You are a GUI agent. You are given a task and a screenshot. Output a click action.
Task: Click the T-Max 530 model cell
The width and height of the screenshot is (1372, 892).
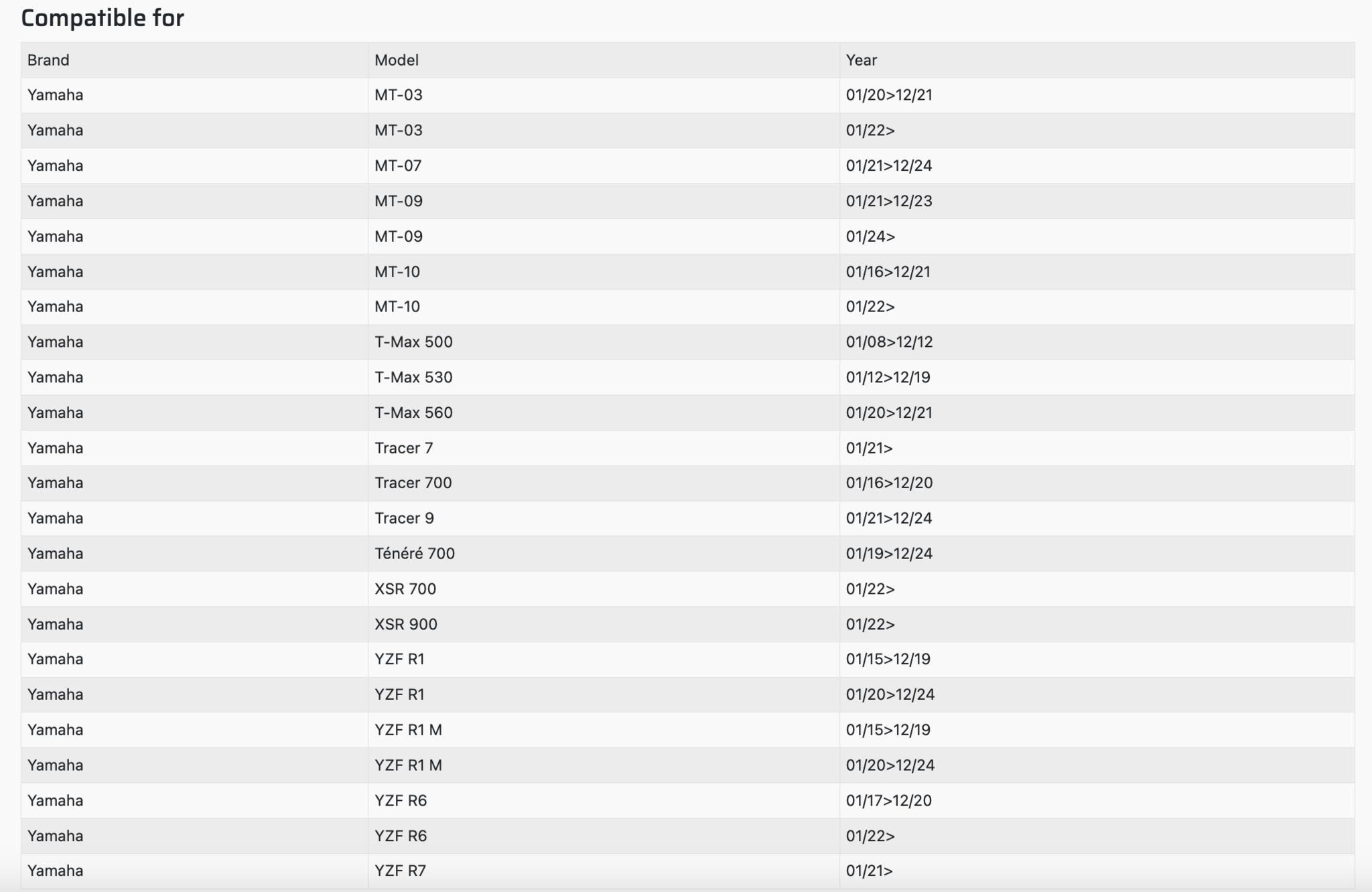[413, 377]
